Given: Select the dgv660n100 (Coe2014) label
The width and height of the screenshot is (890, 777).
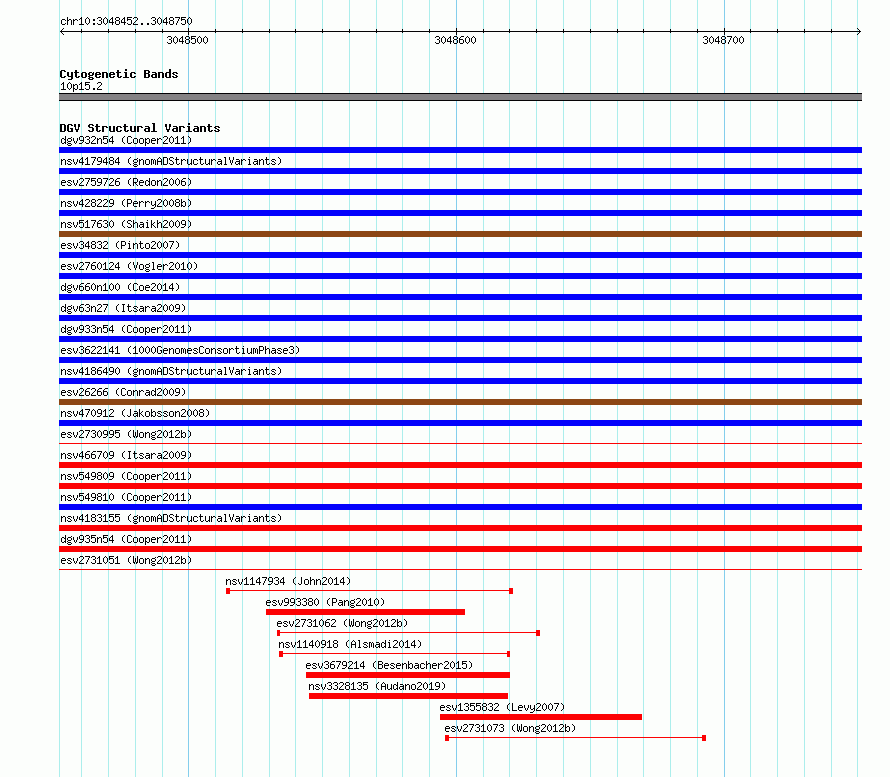Looking at the screenshot, I should [x=120, y=287].
